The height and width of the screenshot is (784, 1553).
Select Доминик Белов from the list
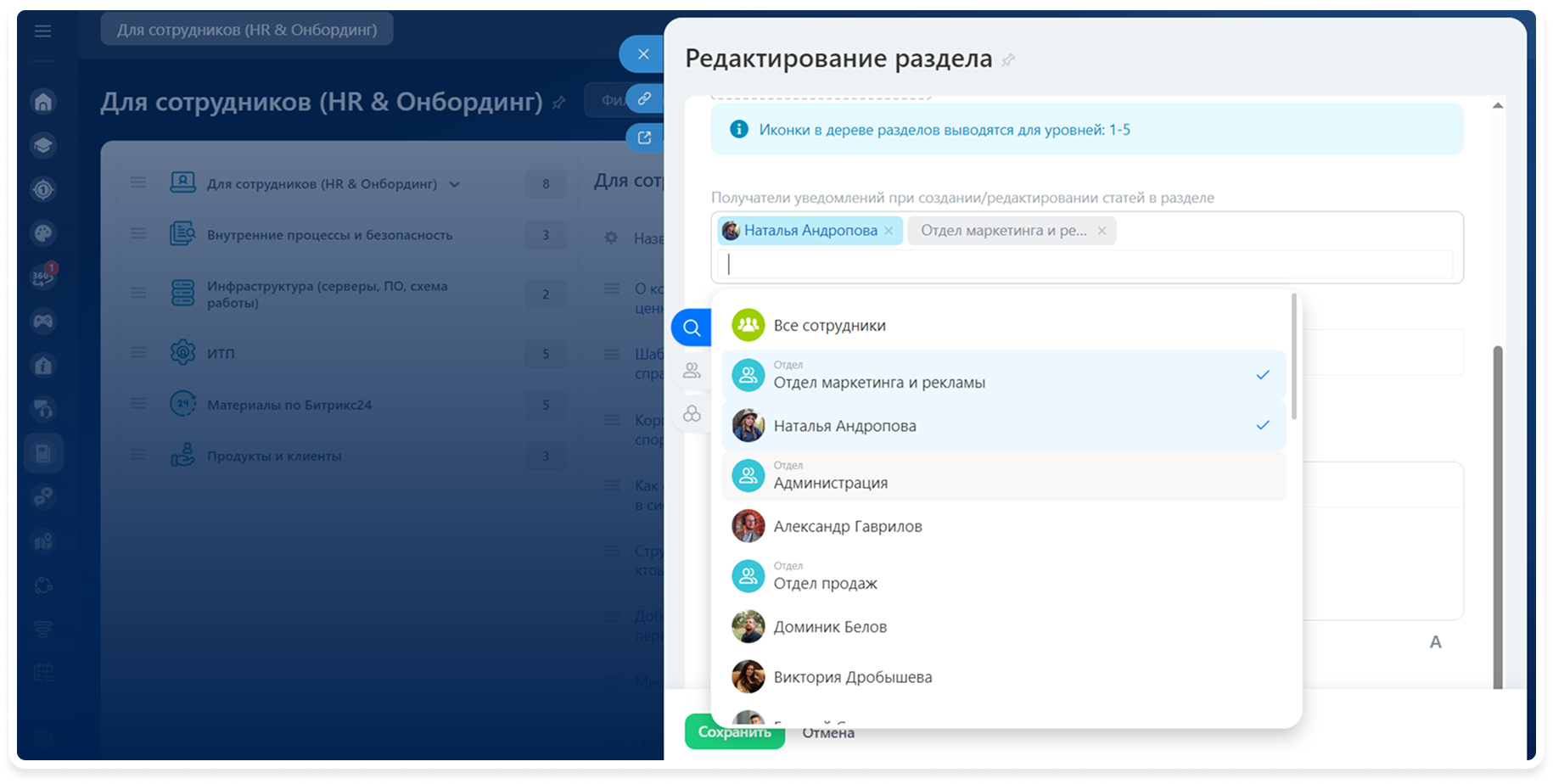point(1004,627)
